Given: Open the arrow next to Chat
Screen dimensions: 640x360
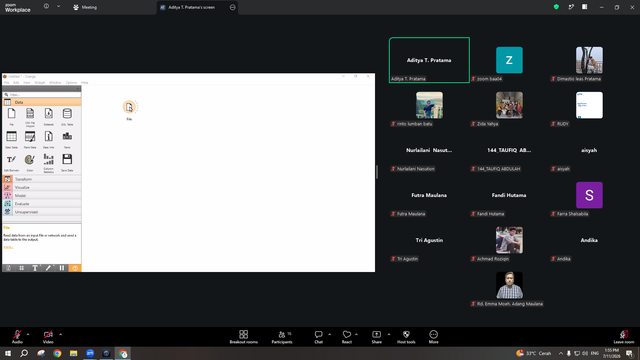Looking at the screenshot, I should (329, 334).
